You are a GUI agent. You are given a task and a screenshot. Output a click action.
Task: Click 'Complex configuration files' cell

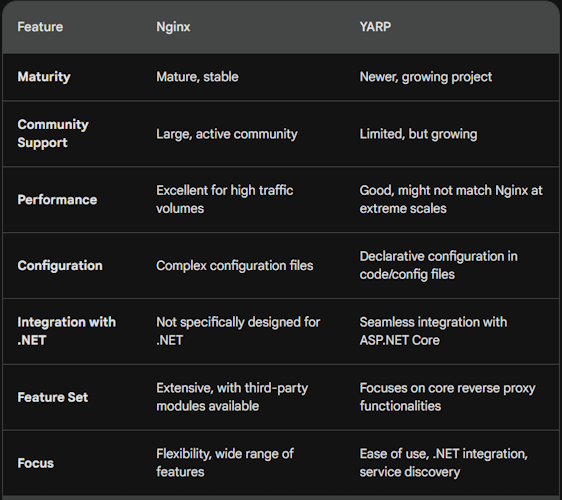235,266
